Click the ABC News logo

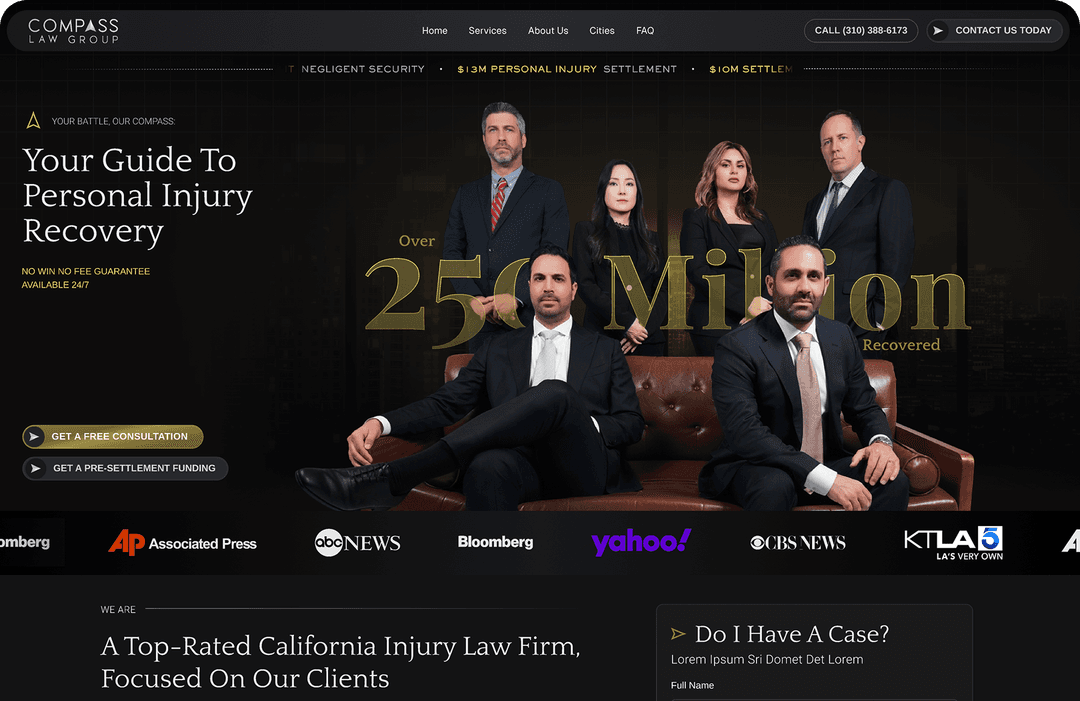click(357, 543)
